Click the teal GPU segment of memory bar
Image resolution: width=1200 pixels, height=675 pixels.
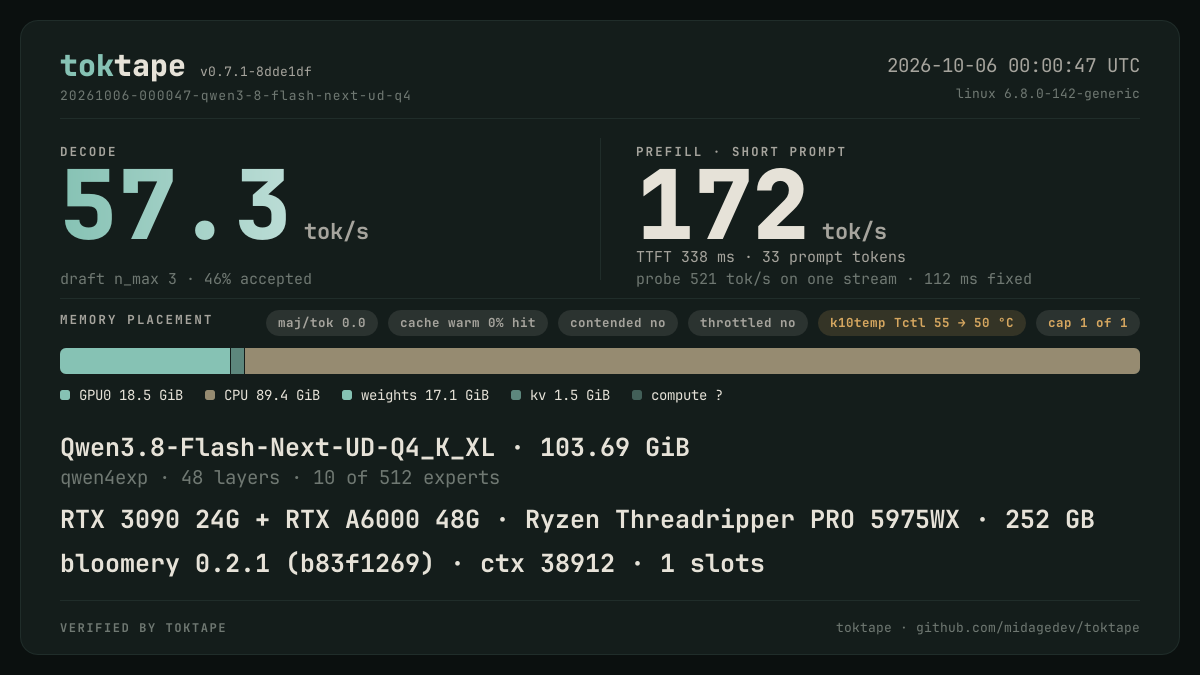145,361
